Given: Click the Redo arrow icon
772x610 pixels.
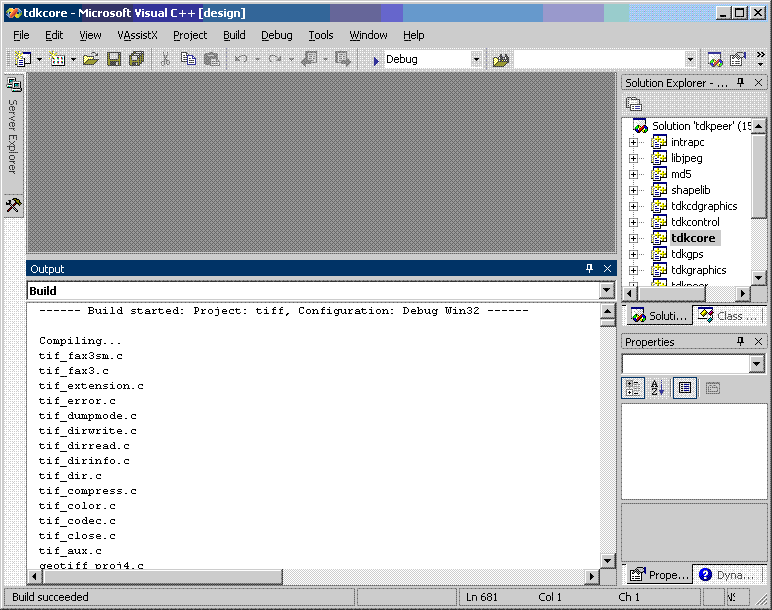Looking at the screenshot, I should click(275, 60).
